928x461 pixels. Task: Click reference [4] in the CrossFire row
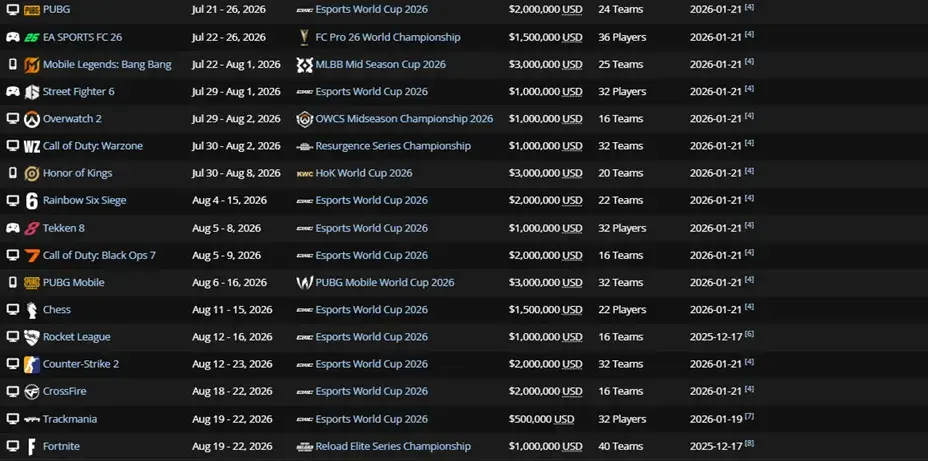[749, 388]
